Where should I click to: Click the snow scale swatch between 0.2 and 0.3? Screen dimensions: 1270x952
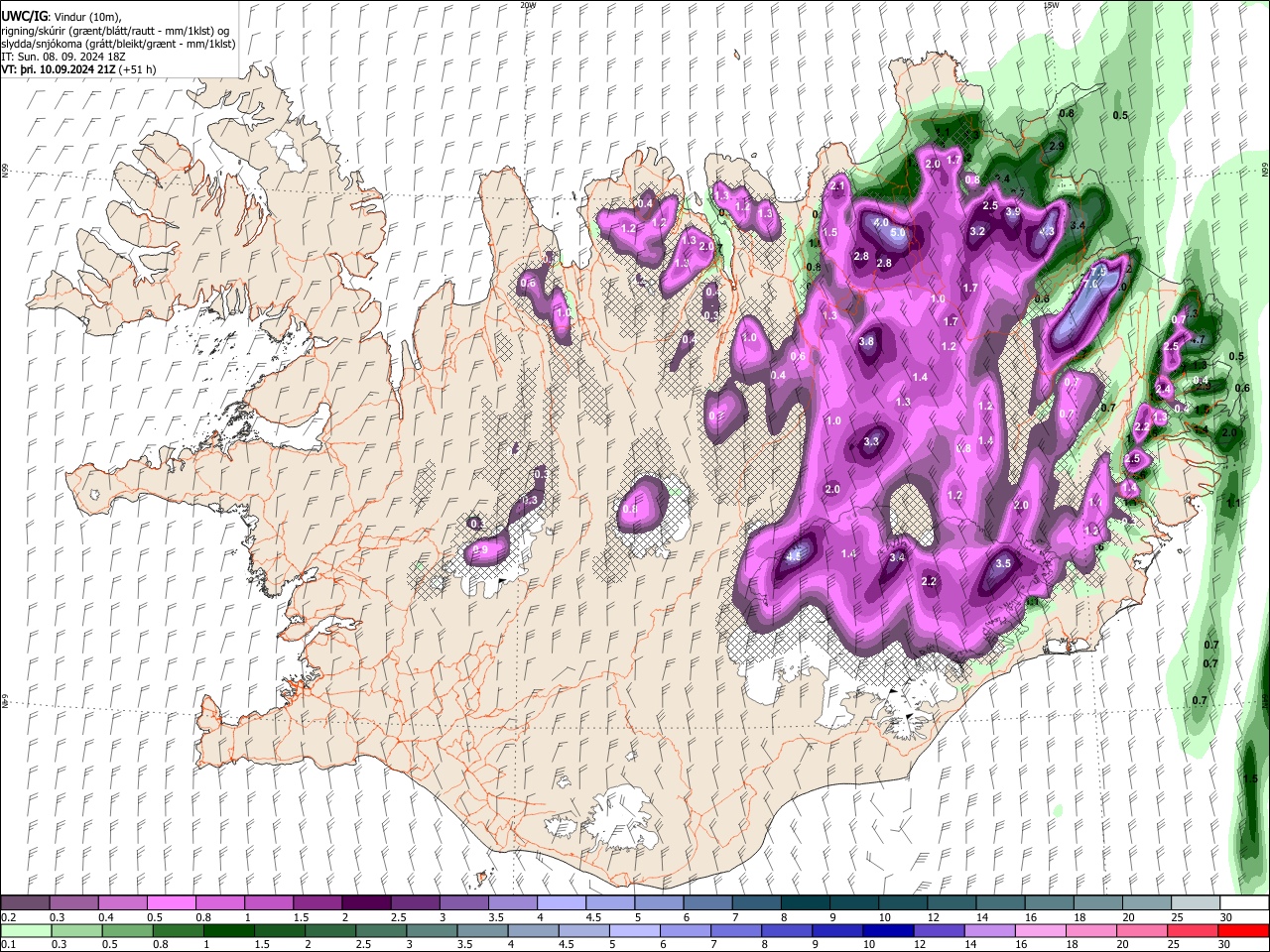tap(26, 903)
